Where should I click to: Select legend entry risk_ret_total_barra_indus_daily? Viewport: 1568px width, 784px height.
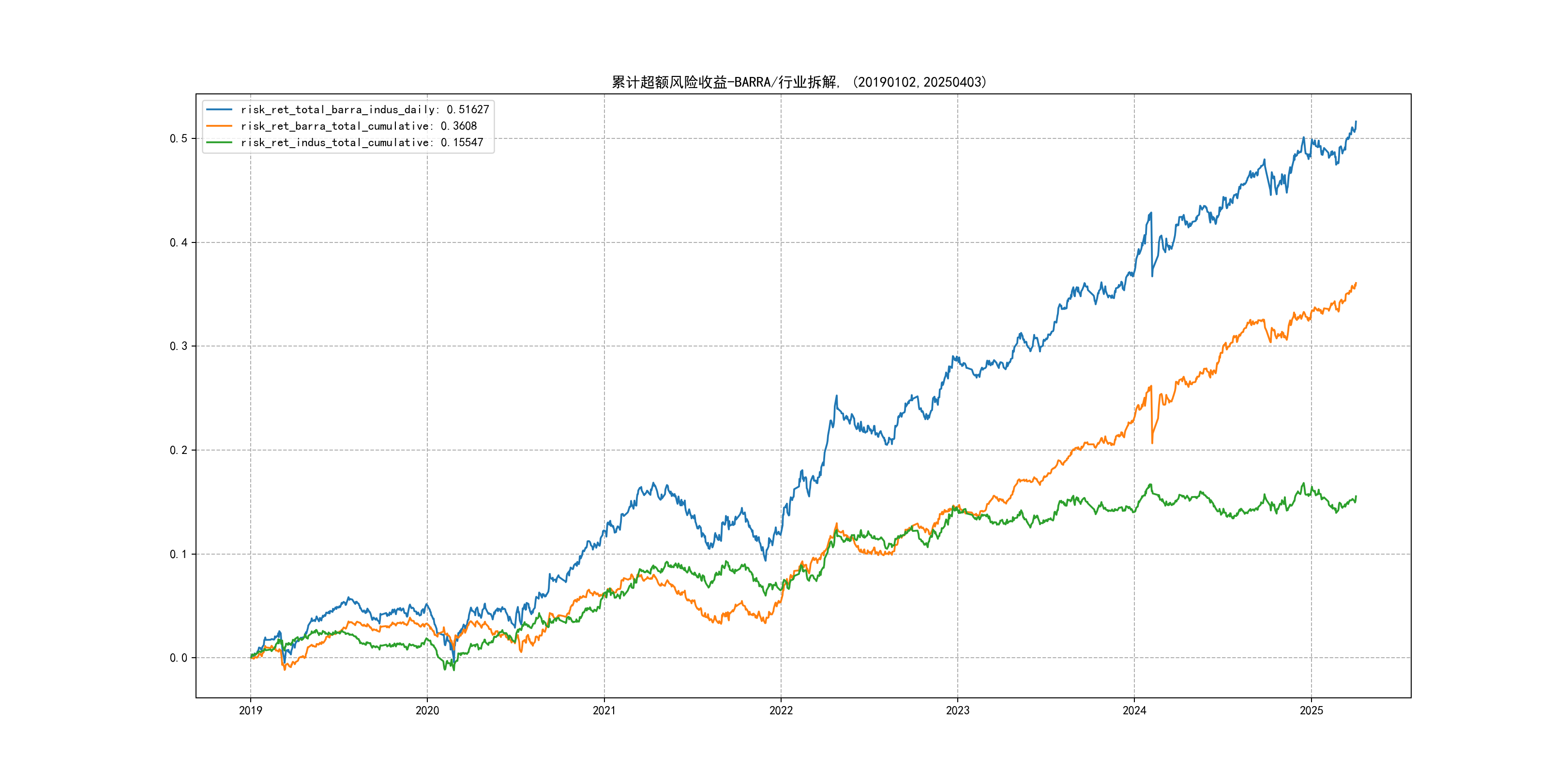click(x=364, y=109)
